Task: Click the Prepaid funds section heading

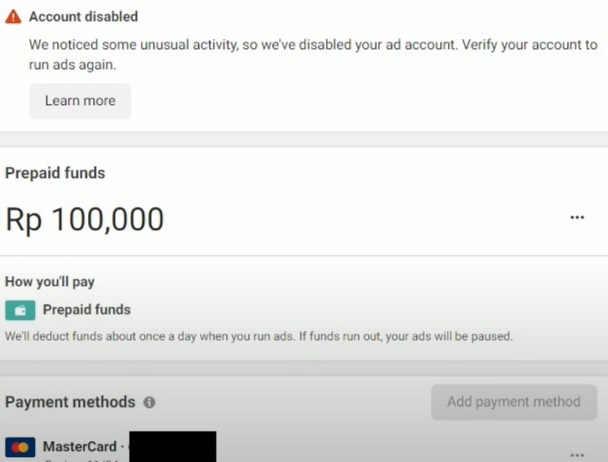Action: click(x=55, y=173)
